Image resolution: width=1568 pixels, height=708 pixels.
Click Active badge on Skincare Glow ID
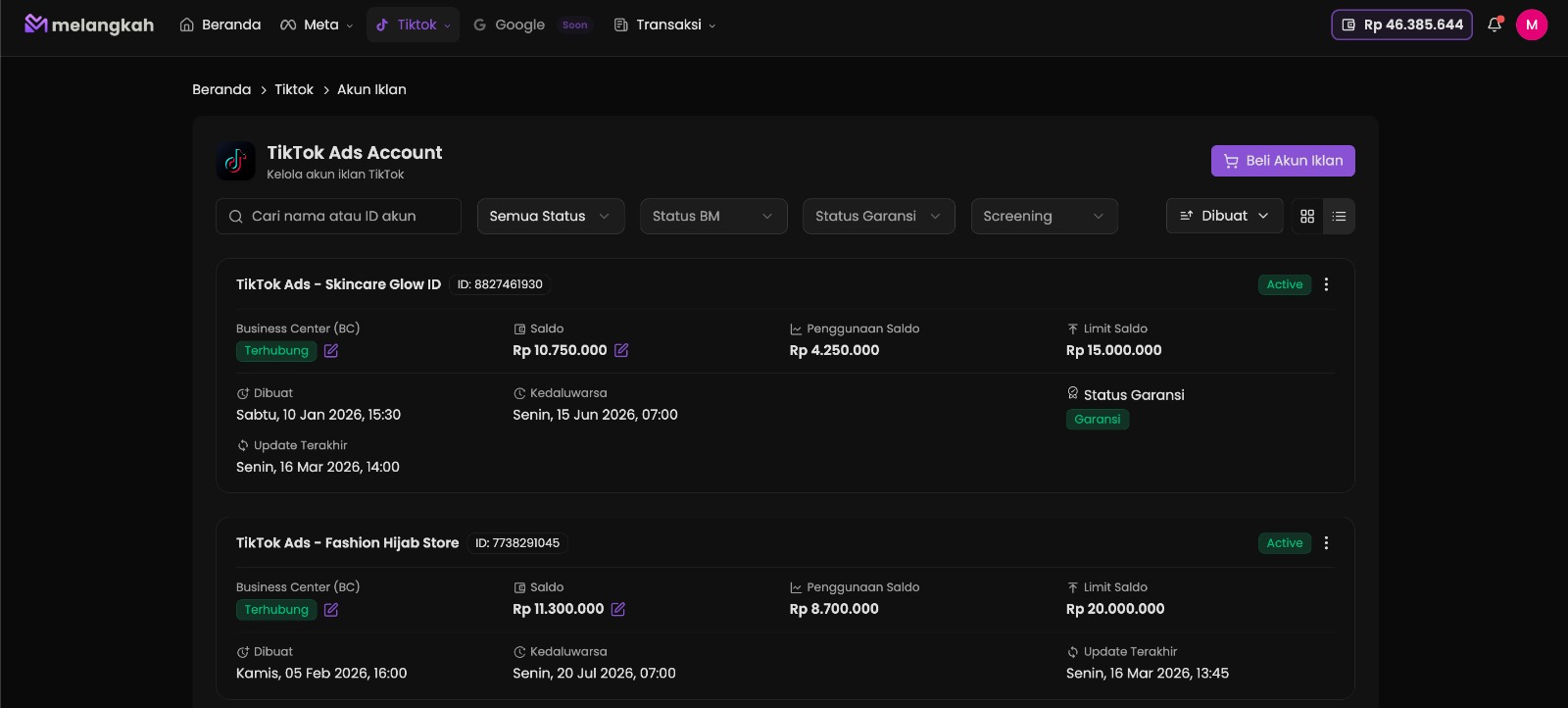1285,284
